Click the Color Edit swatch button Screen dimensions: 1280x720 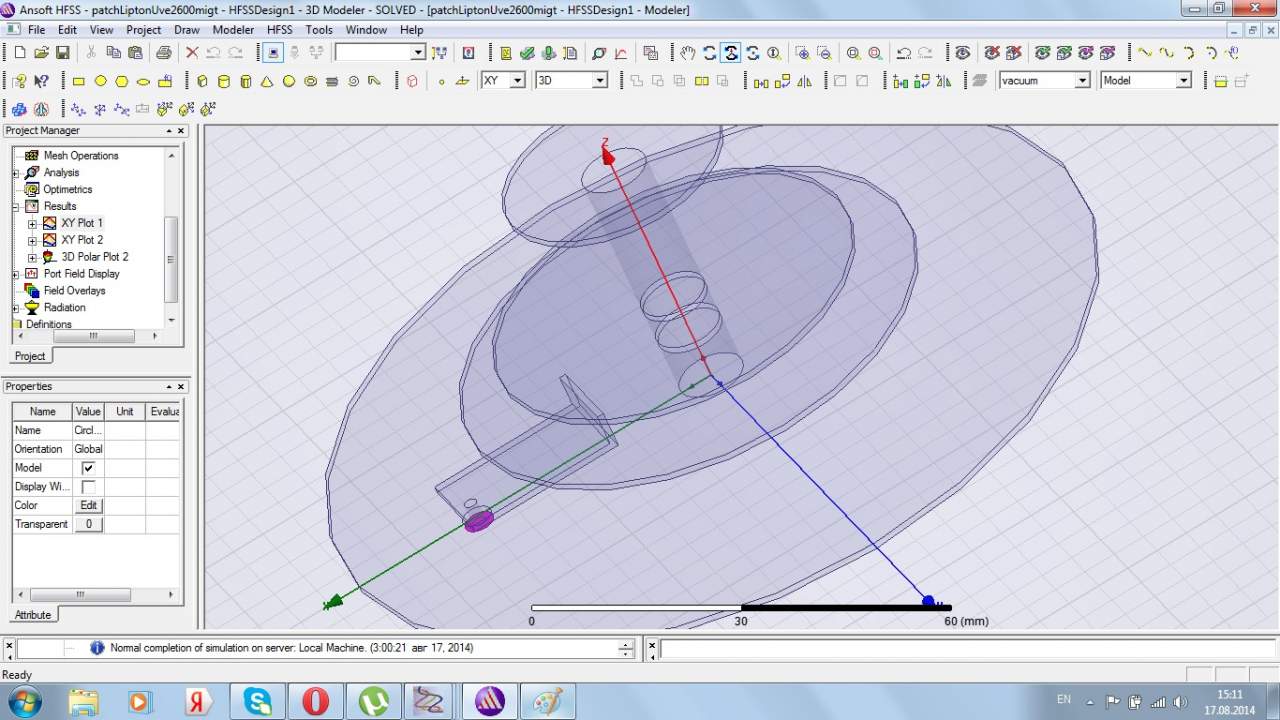click(88, 506)
